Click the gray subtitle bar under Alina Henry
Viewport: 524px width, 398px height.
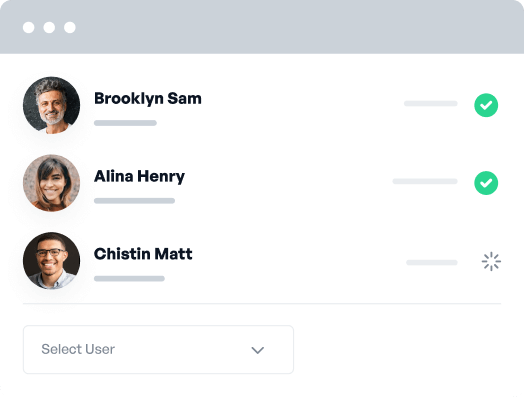click(134, 201)
